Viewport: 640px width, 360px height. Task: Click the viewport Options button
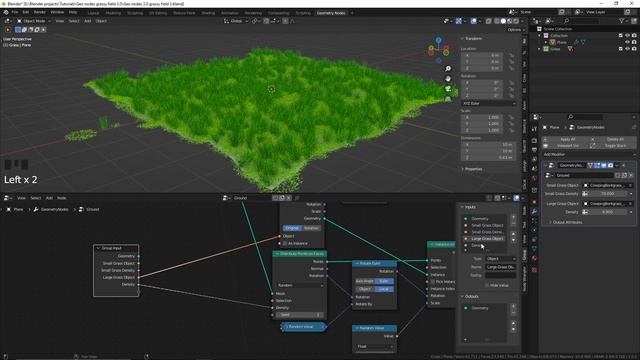pyautogui.click(x=516, y=30)
